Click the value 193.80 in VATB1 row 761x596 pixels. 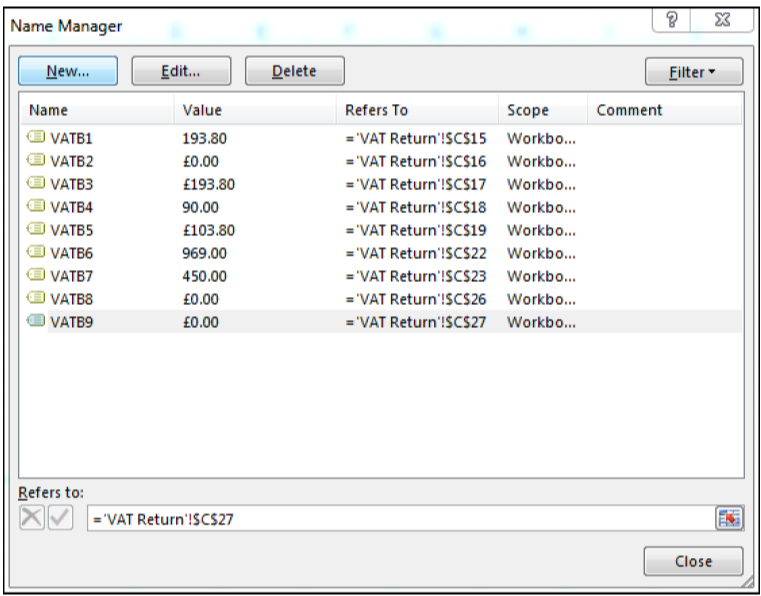coord(204,139)
